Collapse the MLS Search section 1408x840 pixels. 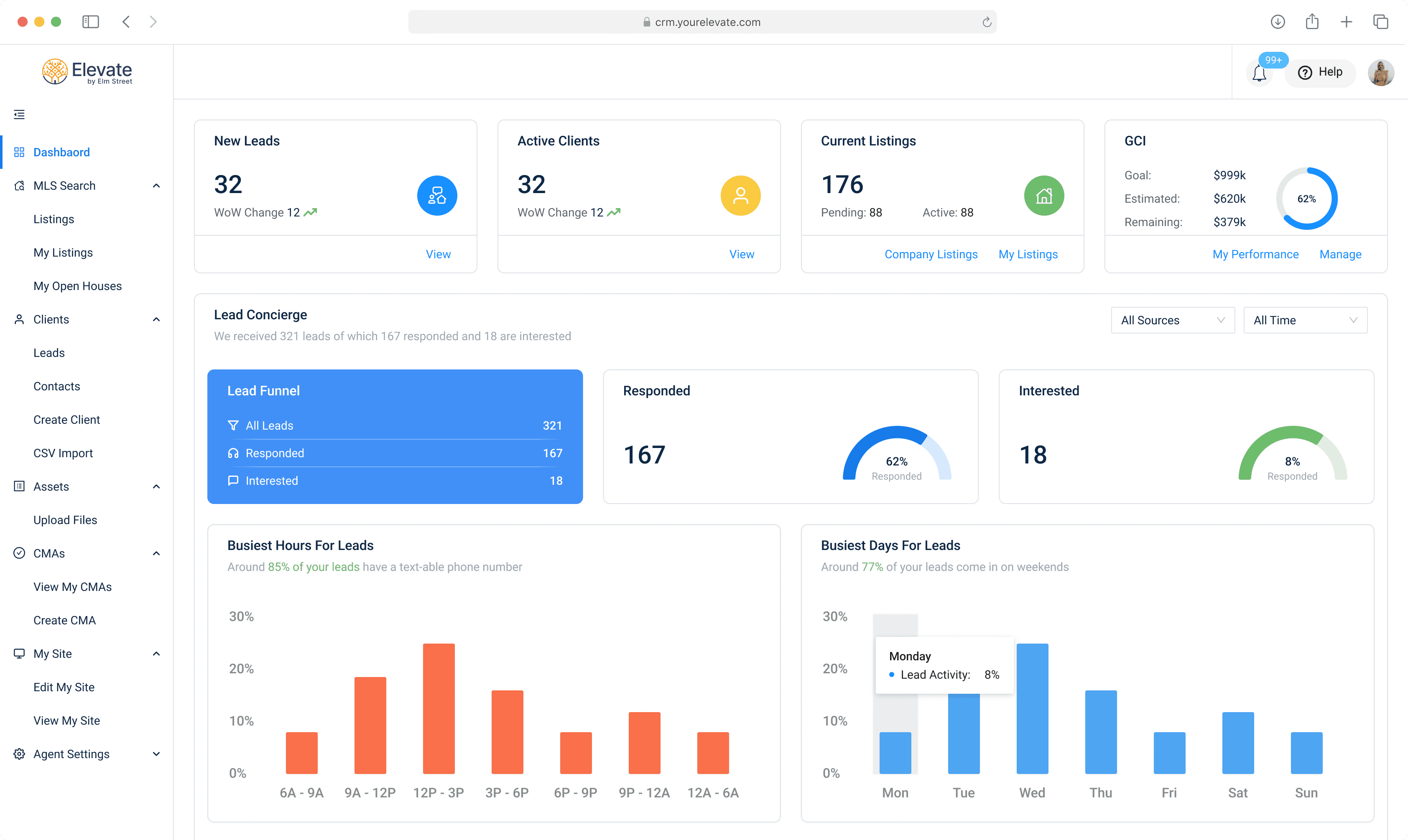coord(156,186)
